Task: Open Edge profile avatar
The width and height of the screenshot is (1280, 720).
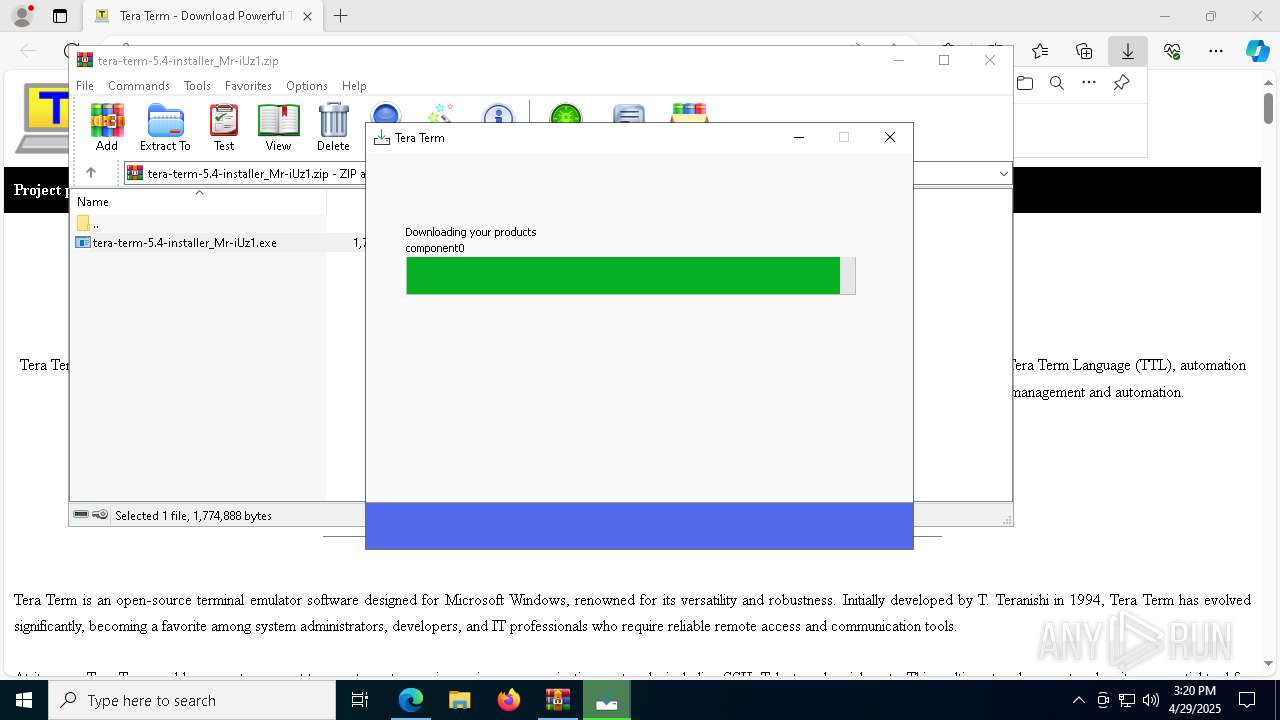Action: pyautogui.click(x=22, y=16)
